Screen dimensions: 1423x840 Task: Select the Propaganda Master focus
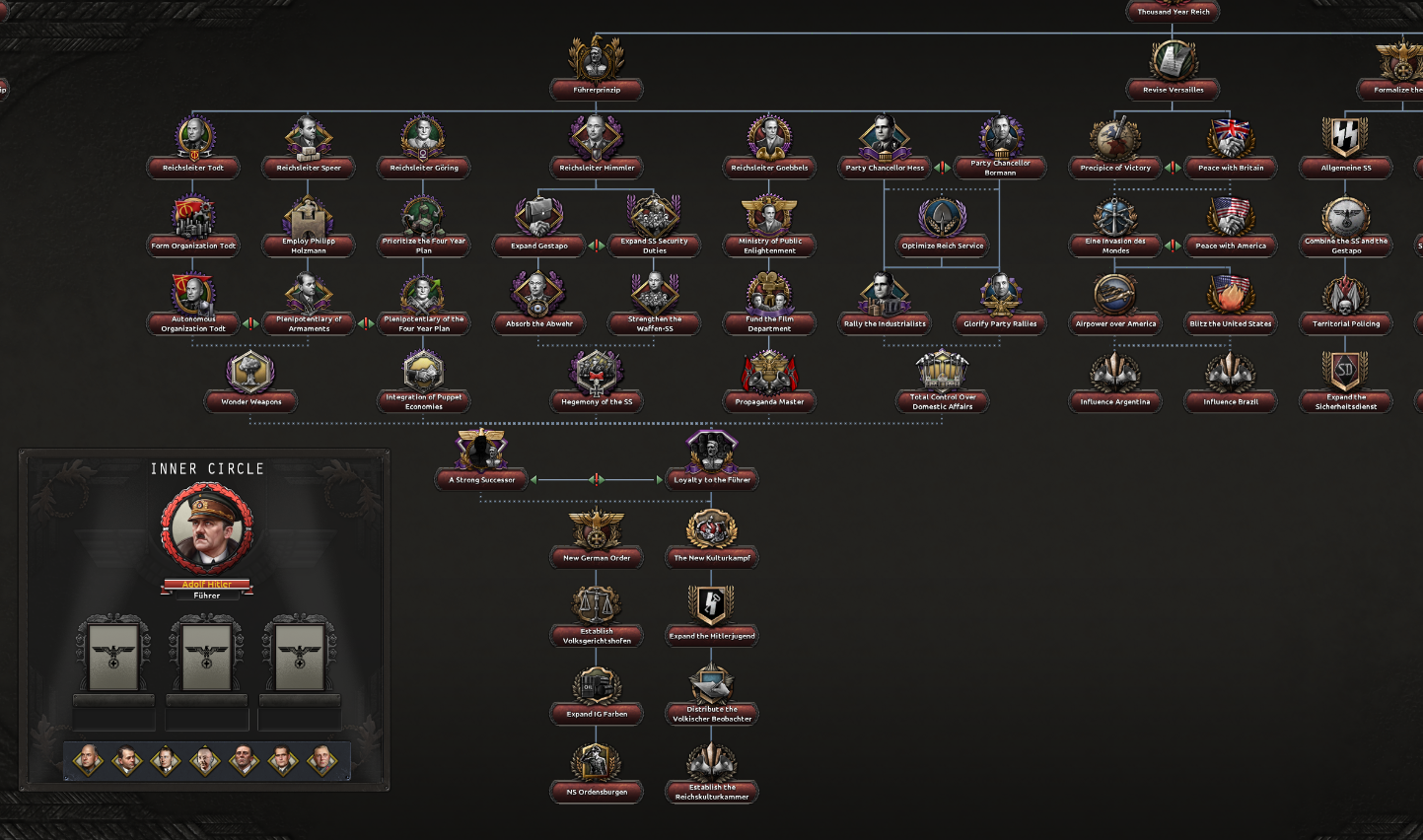(769, 381)
